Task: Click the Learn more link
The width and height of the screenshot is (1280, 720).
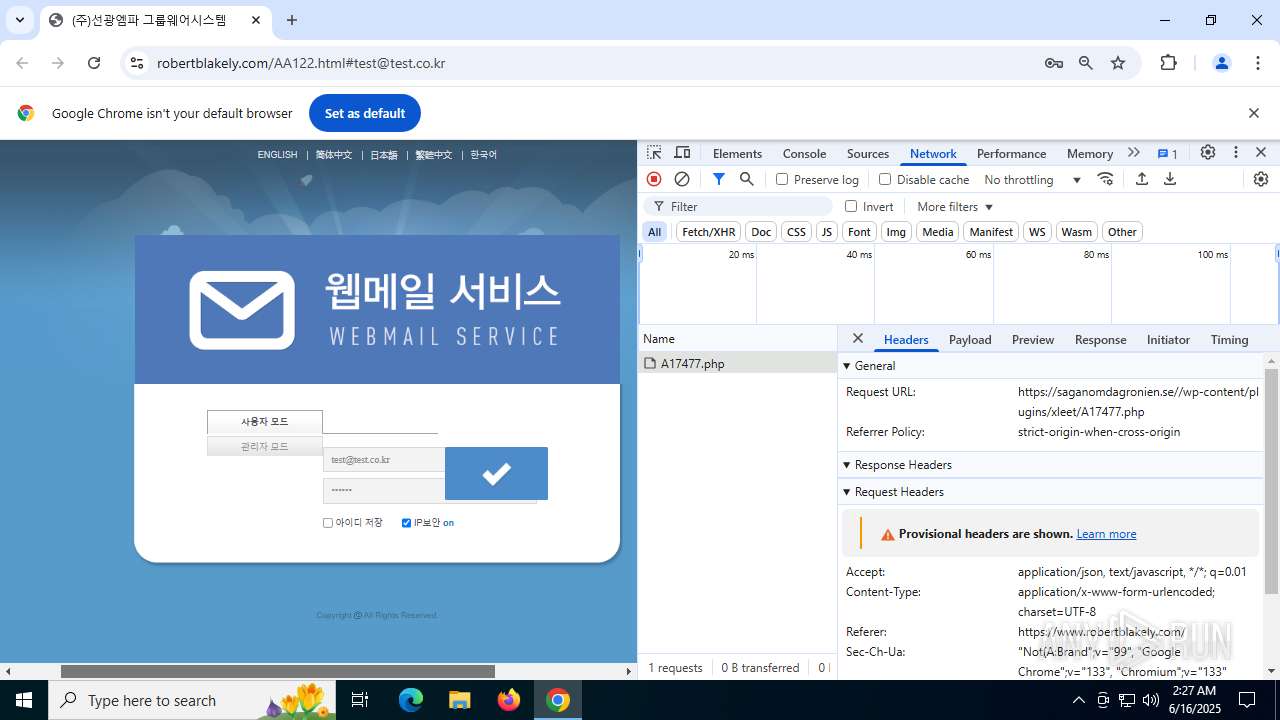Action: [x=1106, y=534]
